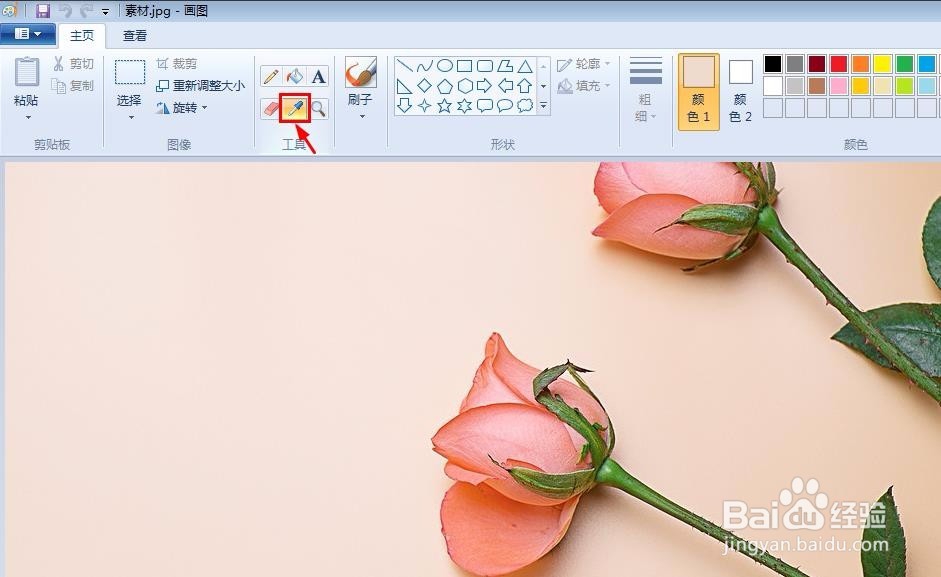Pick the Diamond shape

coord(424,86)
